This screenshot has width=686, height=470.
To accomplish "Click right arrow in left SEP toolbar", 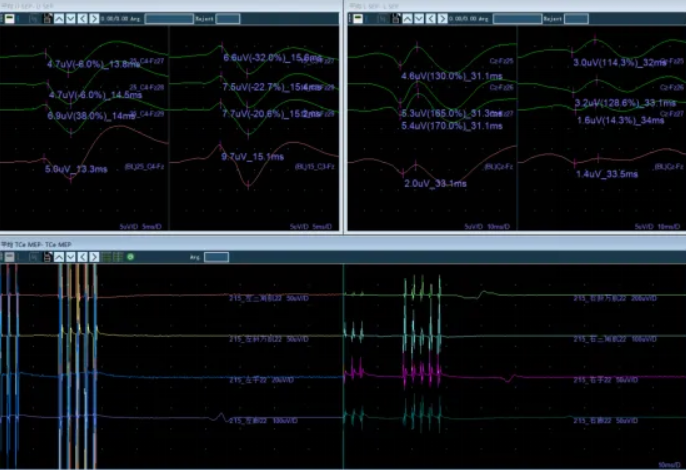I will [94, 18].
